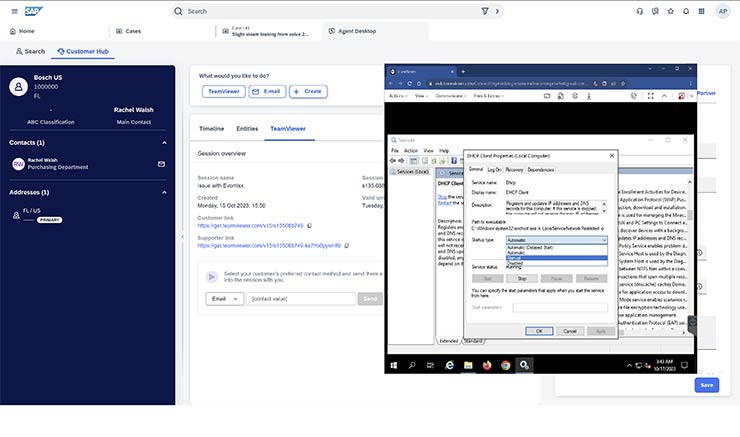The width and height of the screenshot is (740, 437).
Task: Click the Create button
Action: click(308, 91)
